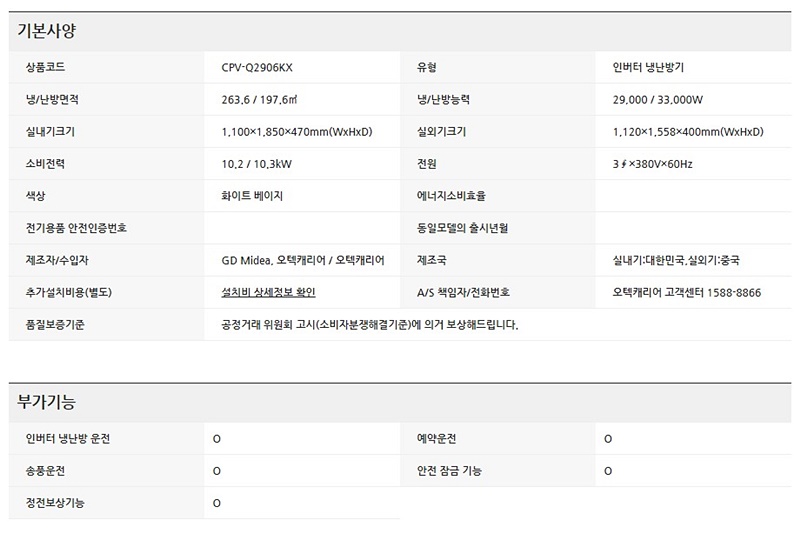Screen dimensions: 800x533
Task: Click the 전기용품 안전인증번호 label
Action: [x=77, y=228]
